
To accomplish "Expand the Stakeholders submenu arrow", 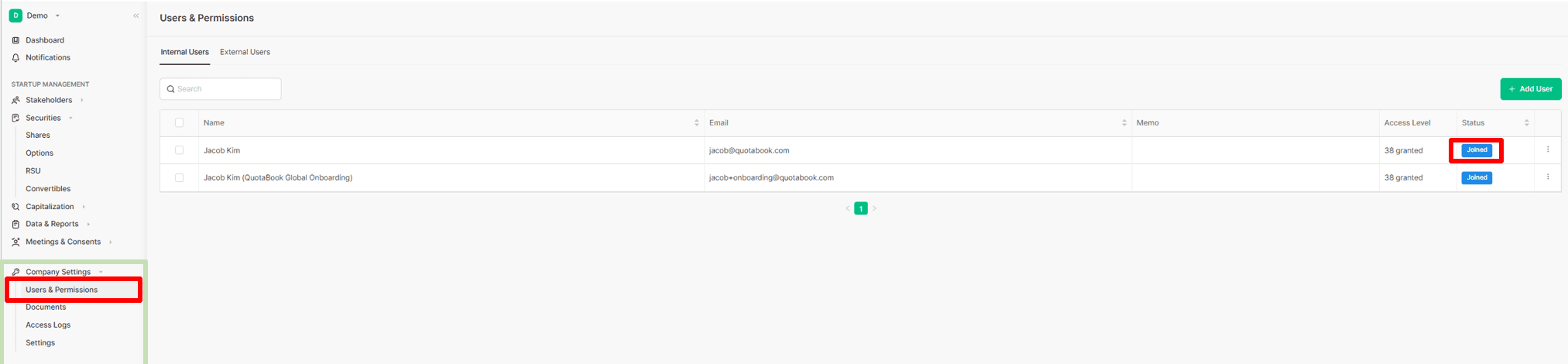I will click(x=82, y=100).
